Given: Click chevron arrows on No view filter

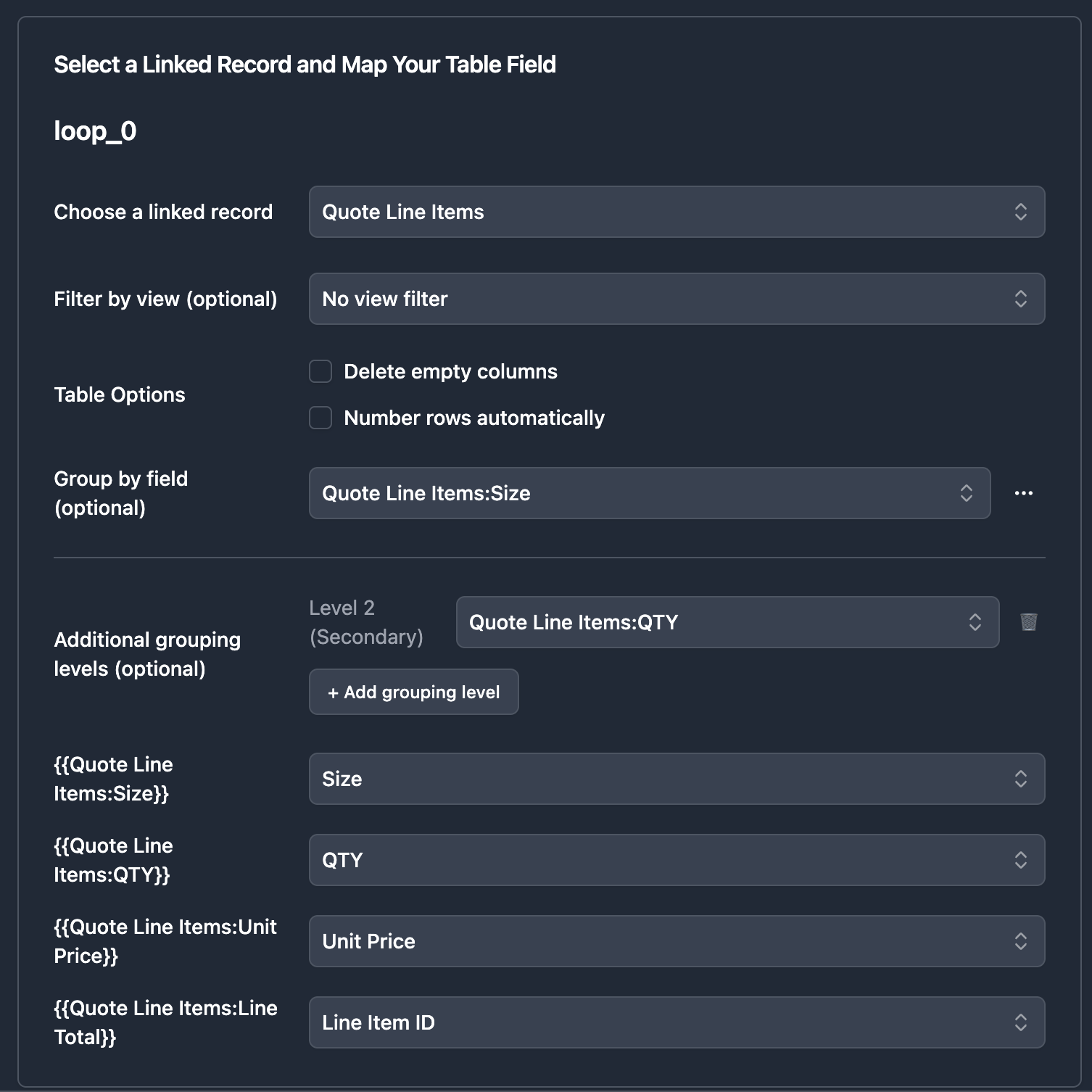Looking at the screenshot, I should (1020, 299).
